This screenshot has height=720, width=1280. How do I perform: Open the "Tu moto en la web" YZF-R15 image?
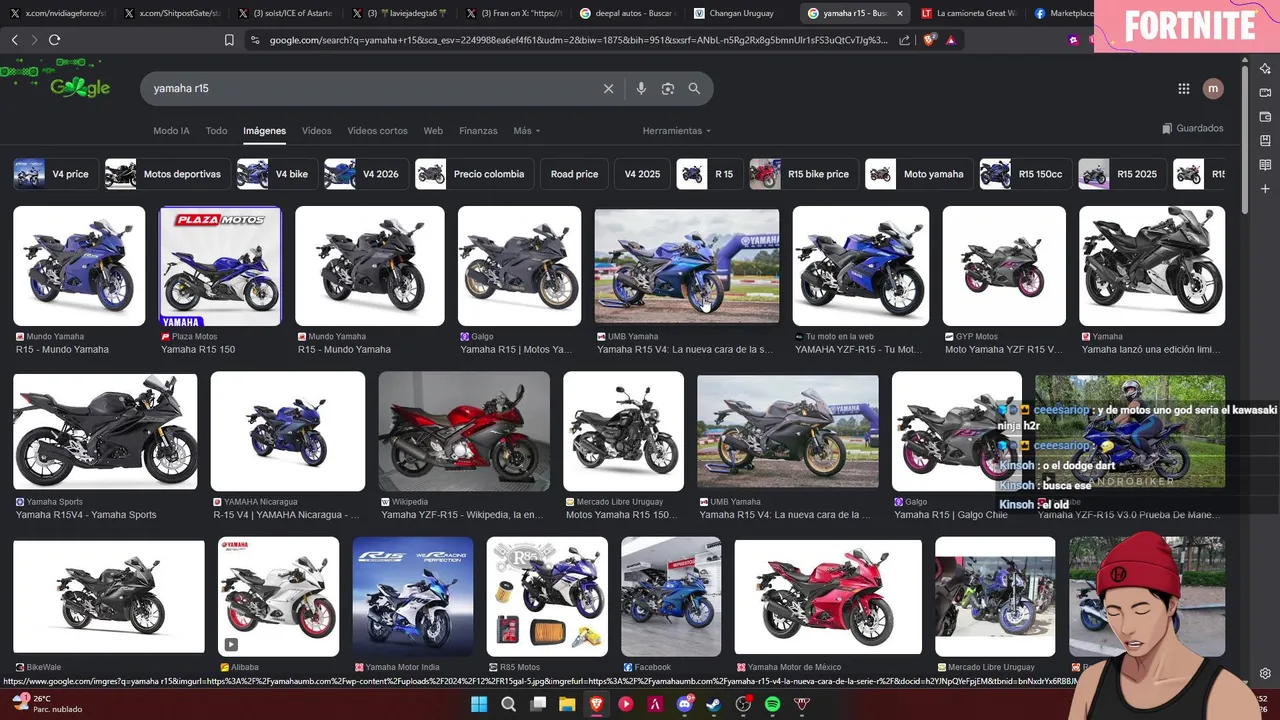tap(860, 266)
